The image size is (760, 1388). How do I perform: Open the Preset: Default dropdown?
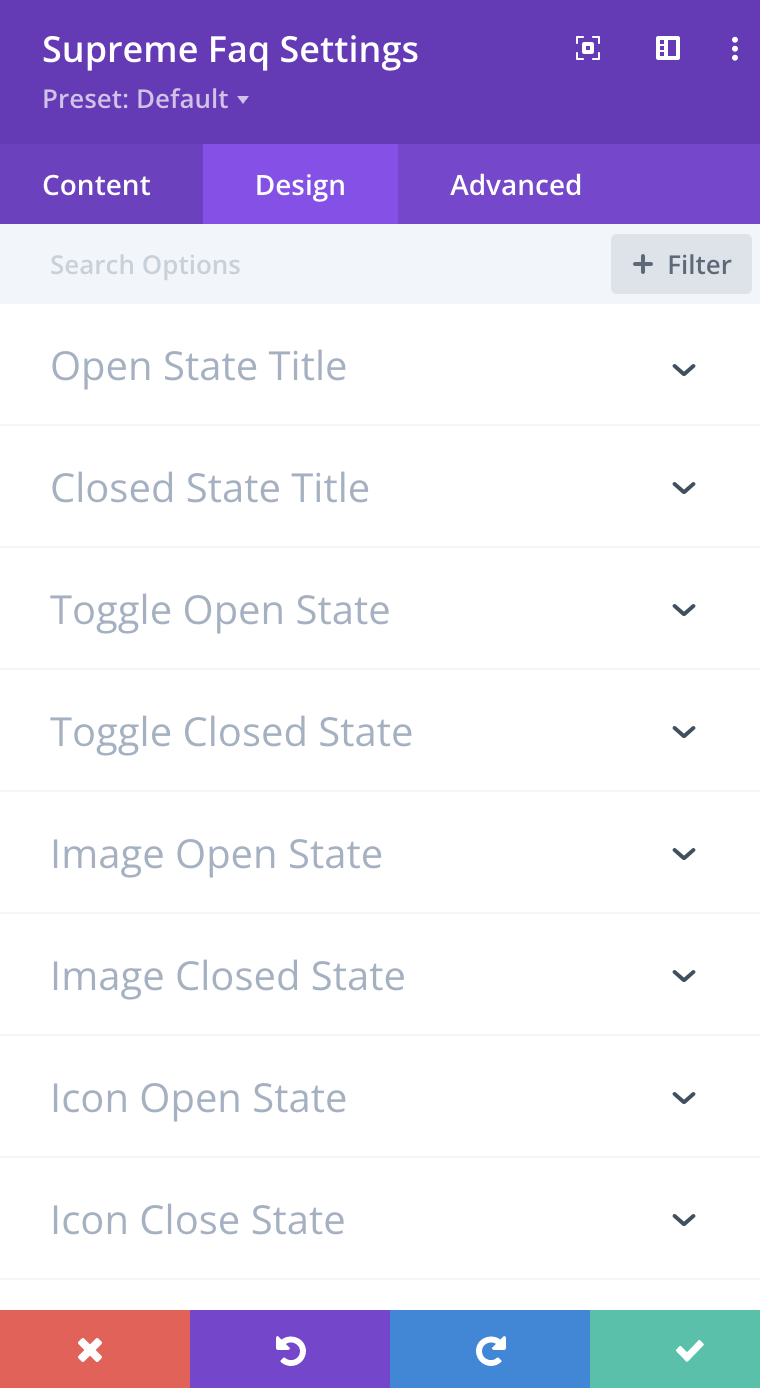[145, 99]
